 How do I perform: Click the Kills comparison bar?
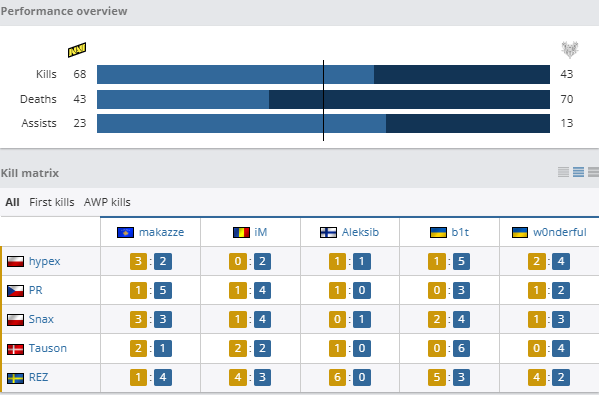(323, 74)
